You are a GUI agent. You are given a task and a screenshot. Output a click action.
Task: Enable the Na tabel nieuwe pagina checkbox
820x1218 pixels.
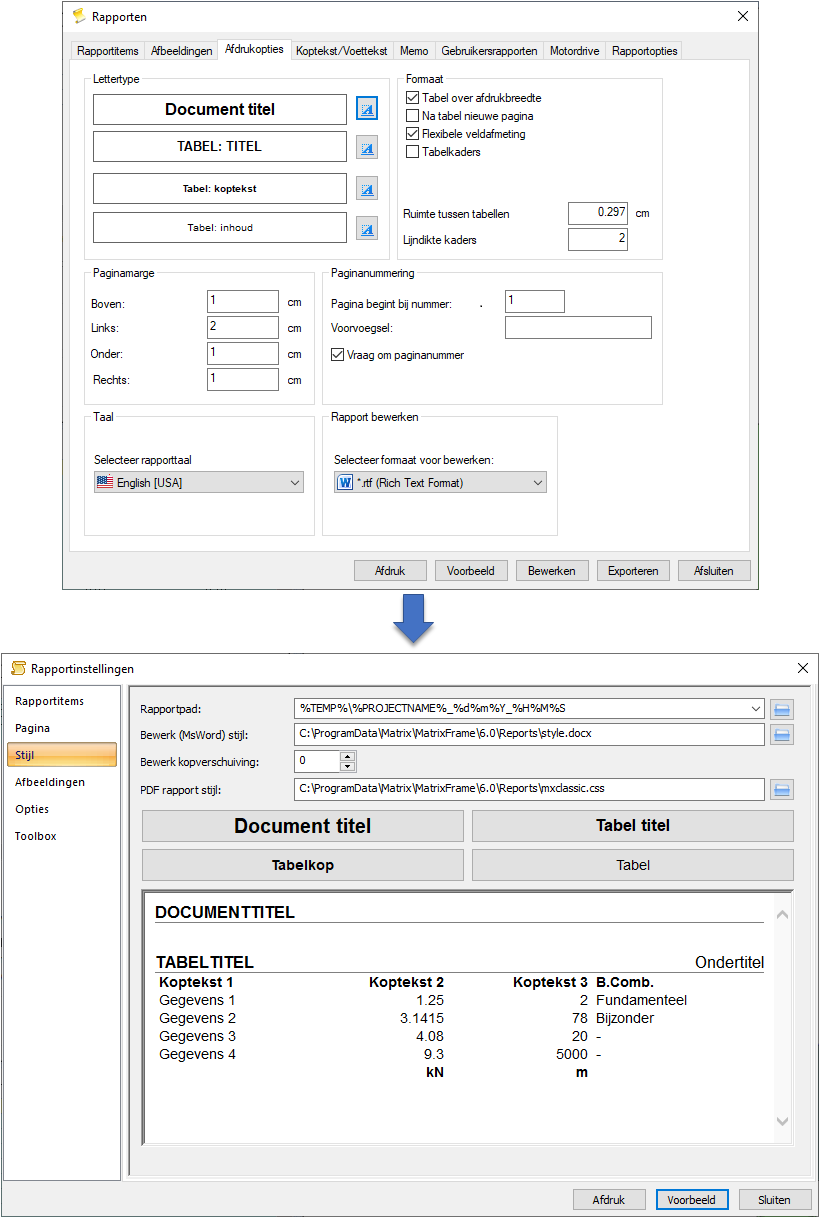412,115
